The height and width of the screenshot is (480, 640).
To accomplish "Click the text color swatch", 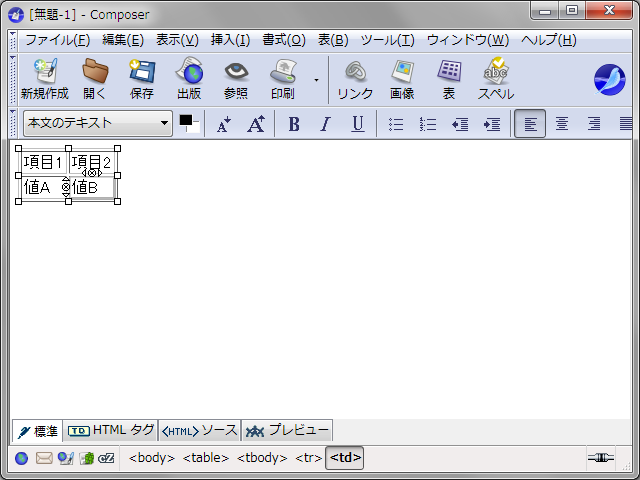I will click(188, 123).
